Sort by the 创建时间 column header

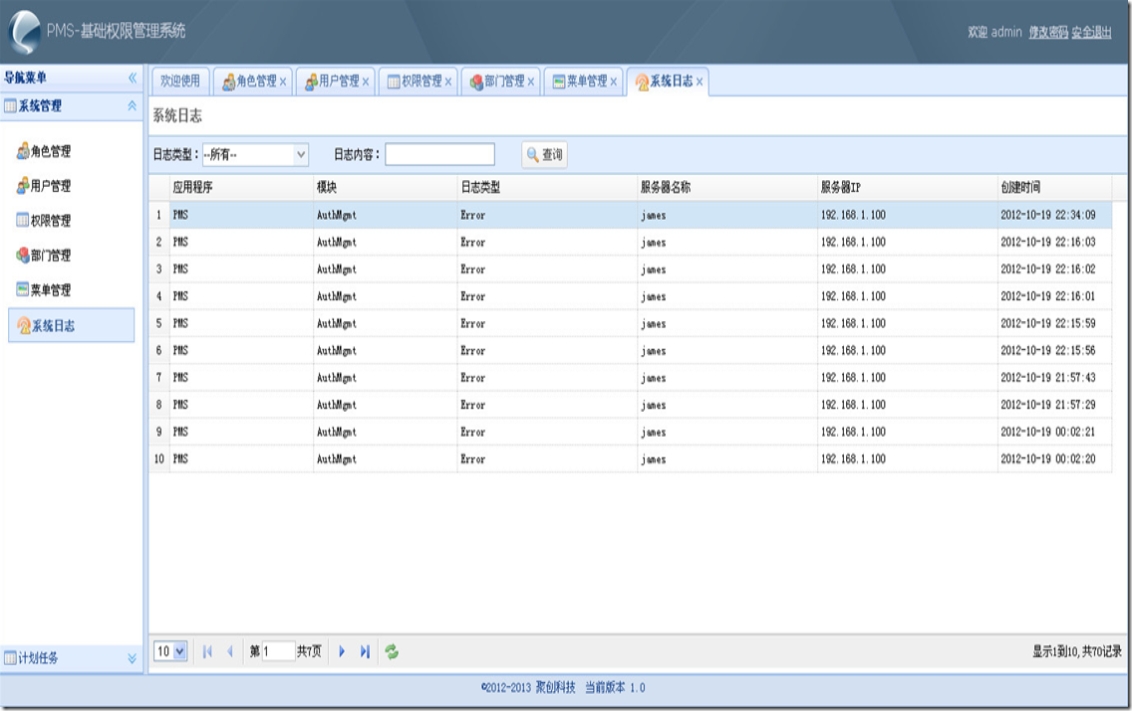pyautogui.click(x=1020, y=187)
